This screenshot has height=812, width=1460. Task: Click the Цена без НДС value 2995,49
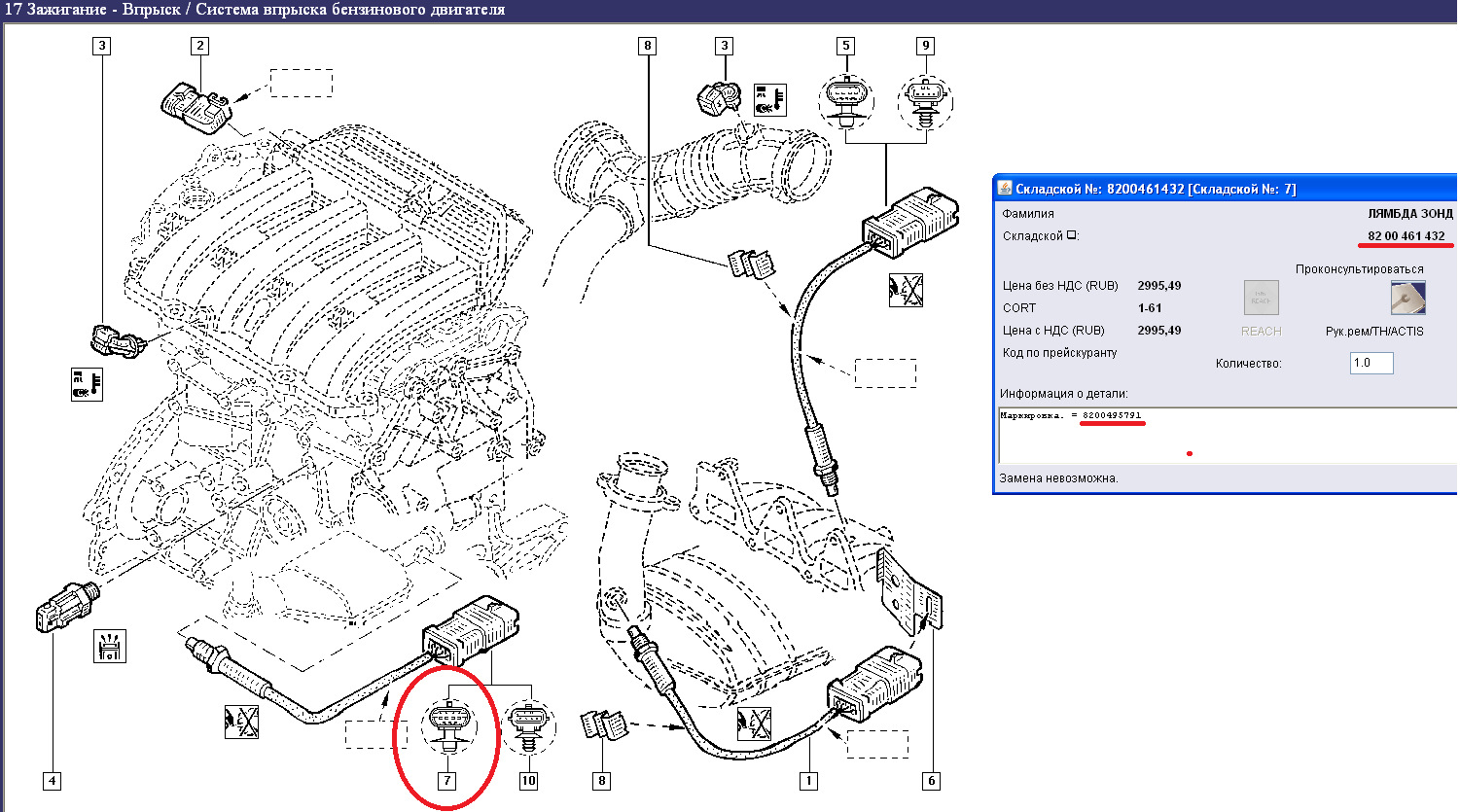pos(1159,285)
